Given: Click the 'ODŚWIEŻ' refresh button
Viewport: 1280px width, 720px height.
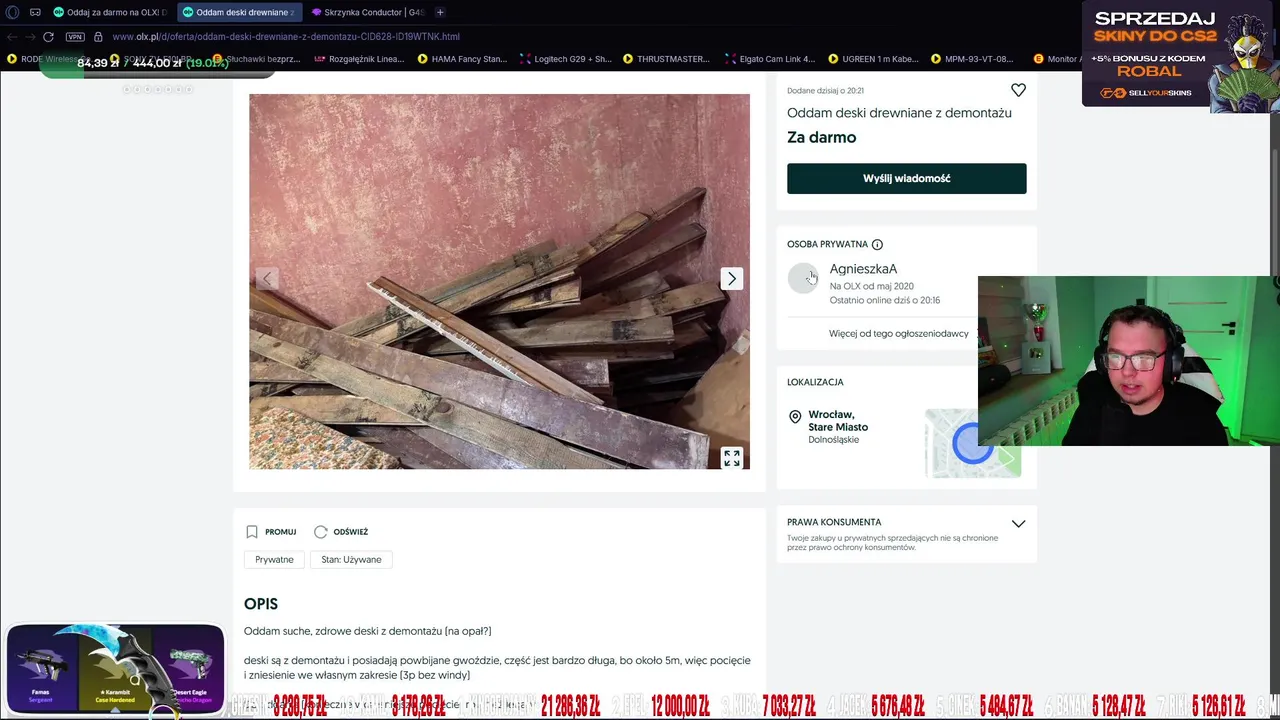Looking at the screenshot, I should click(341, 532).
